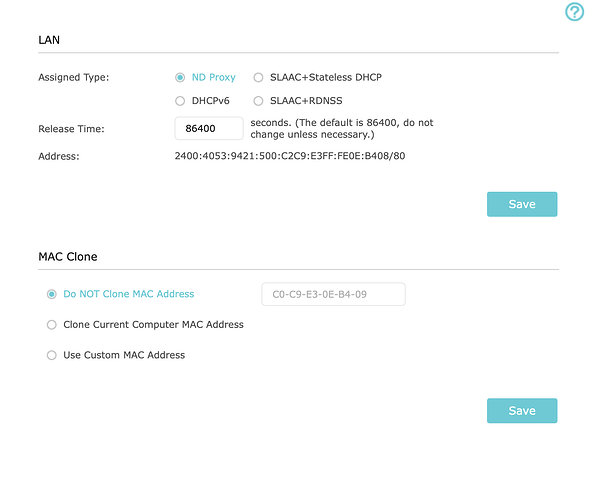Open the help question mark icon

tap(574, 12)
